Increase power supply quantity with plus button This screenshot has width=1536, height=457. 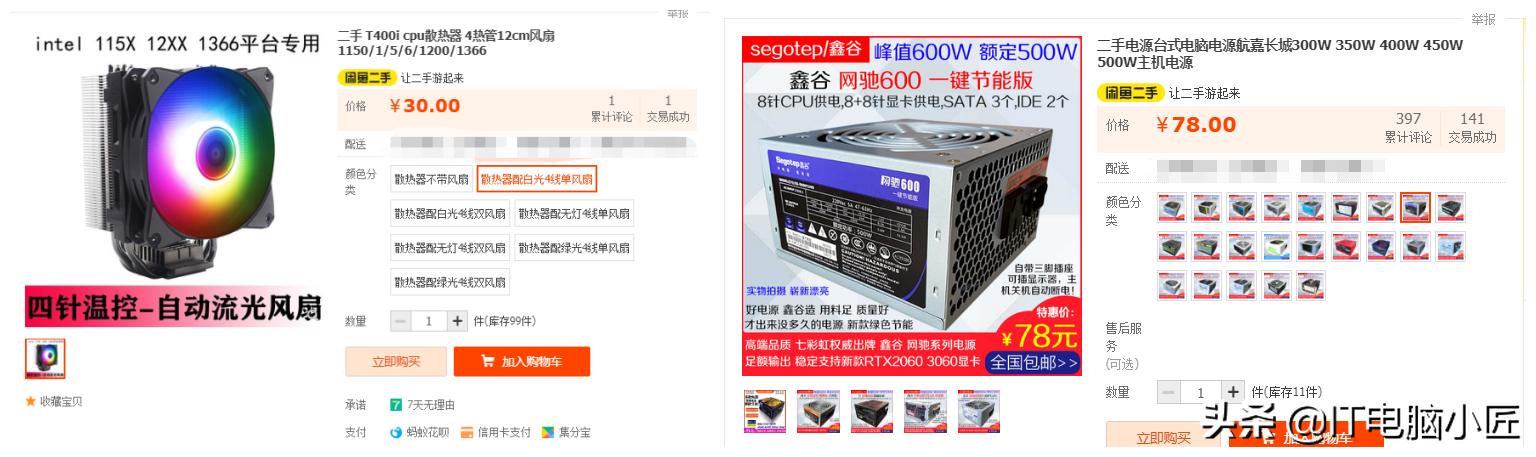click(x=1234, y=392)
